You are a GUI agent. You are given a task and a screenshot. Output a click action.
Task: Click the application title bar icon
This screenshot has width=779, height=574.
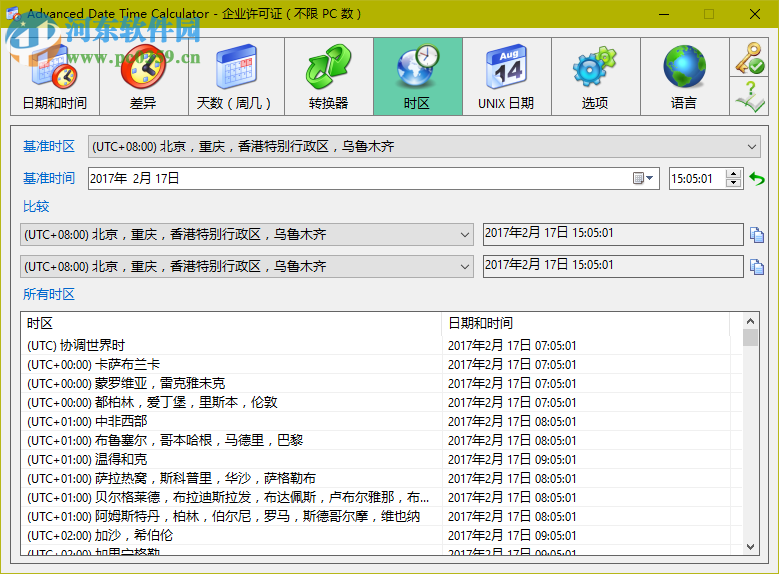(x=13, y=13)
